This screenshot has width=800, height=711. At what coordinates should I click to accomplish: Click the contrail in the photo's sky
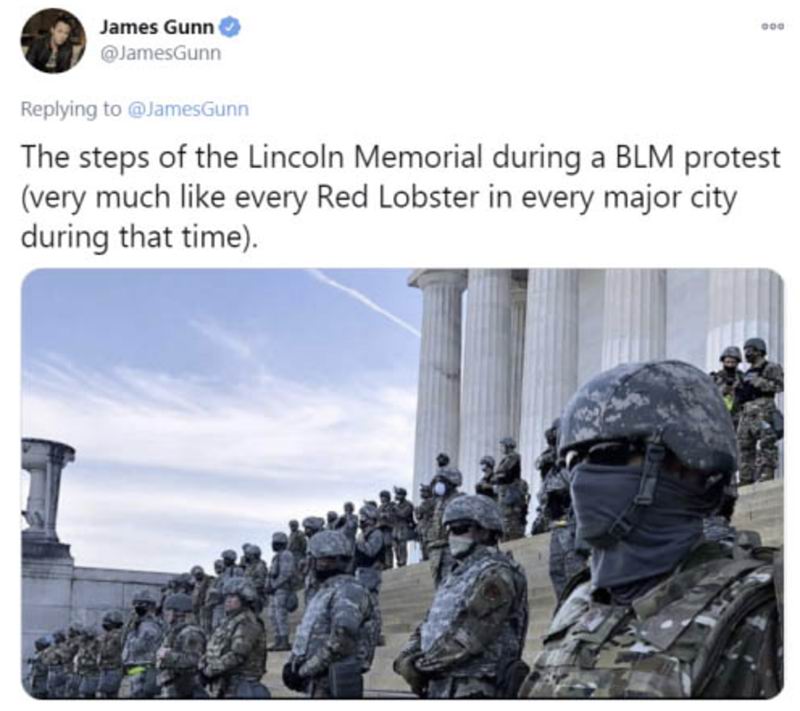(363, 301)
